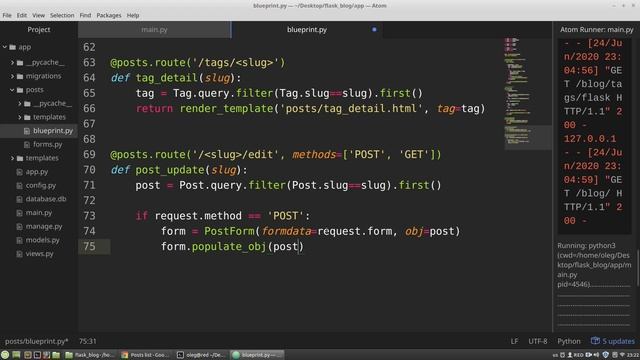640x360 pixels.
Task: Open the system menu button in taskbar
Action: click(5, 355)
